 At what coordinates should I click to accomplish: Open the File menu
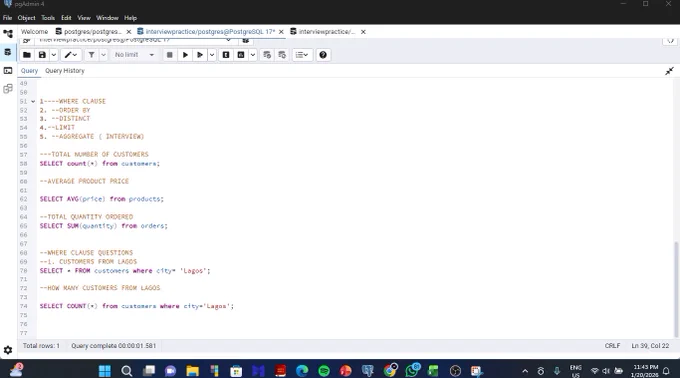[7, 18]
